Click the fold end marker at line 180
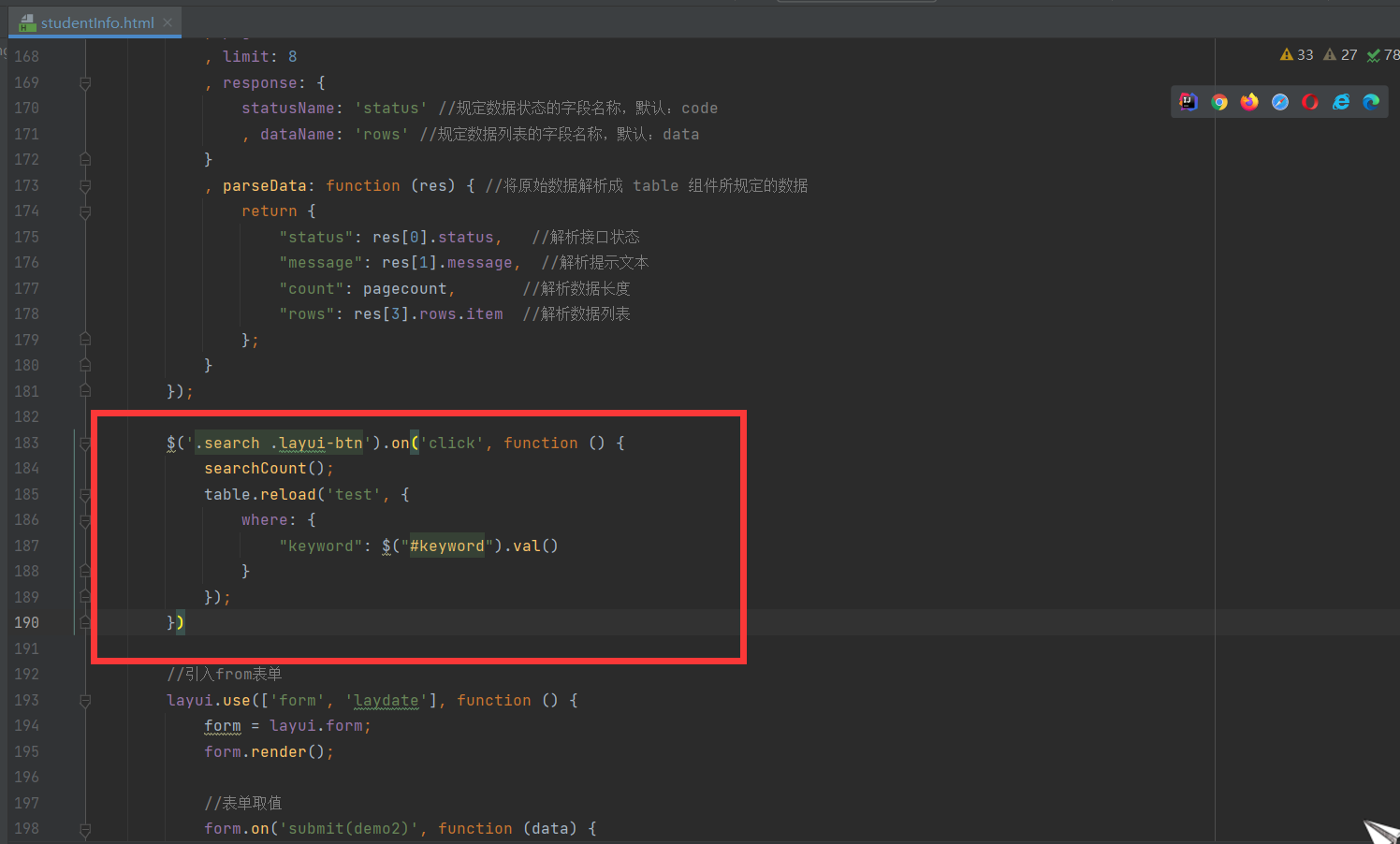The width and height of the screenshot is (1400, 844). pyautogui.click(x=85, y=366)
